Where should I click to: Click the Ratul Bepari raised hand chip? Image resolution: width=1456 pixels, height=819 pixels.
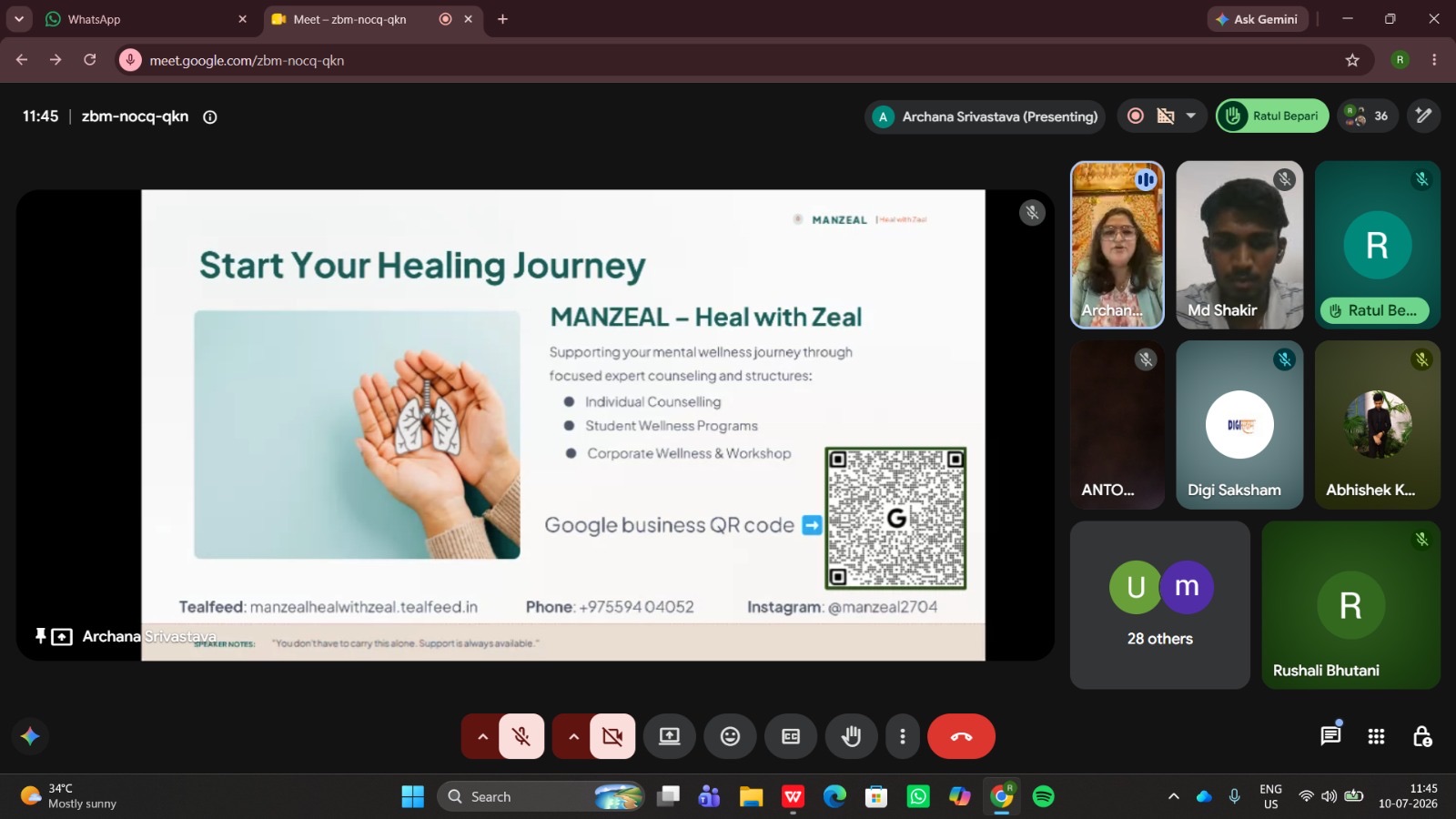1272,116
